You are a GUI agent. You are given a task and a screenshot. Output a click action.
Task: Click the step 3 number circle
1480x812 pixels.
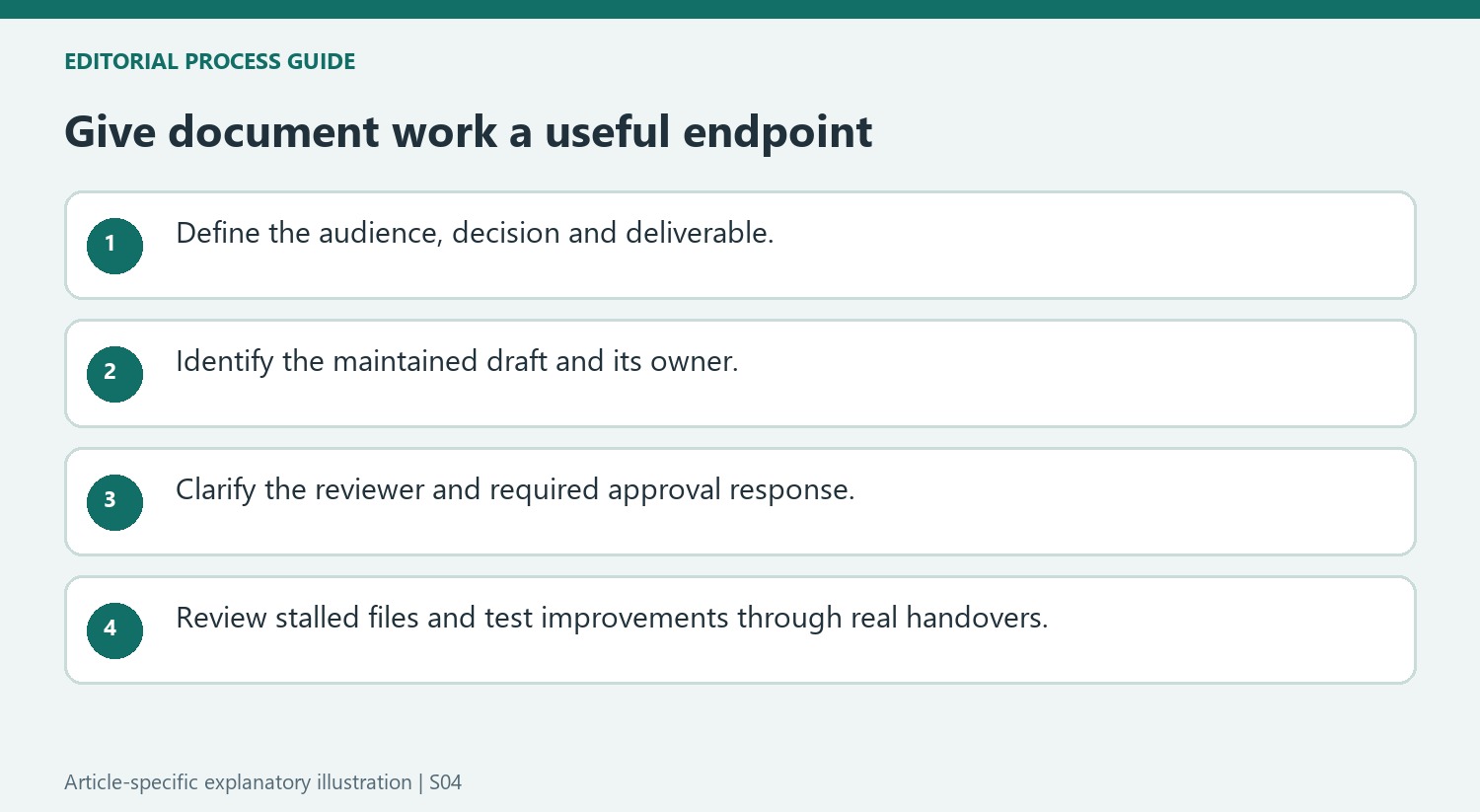pyautogui.click(x=114, y=502)
